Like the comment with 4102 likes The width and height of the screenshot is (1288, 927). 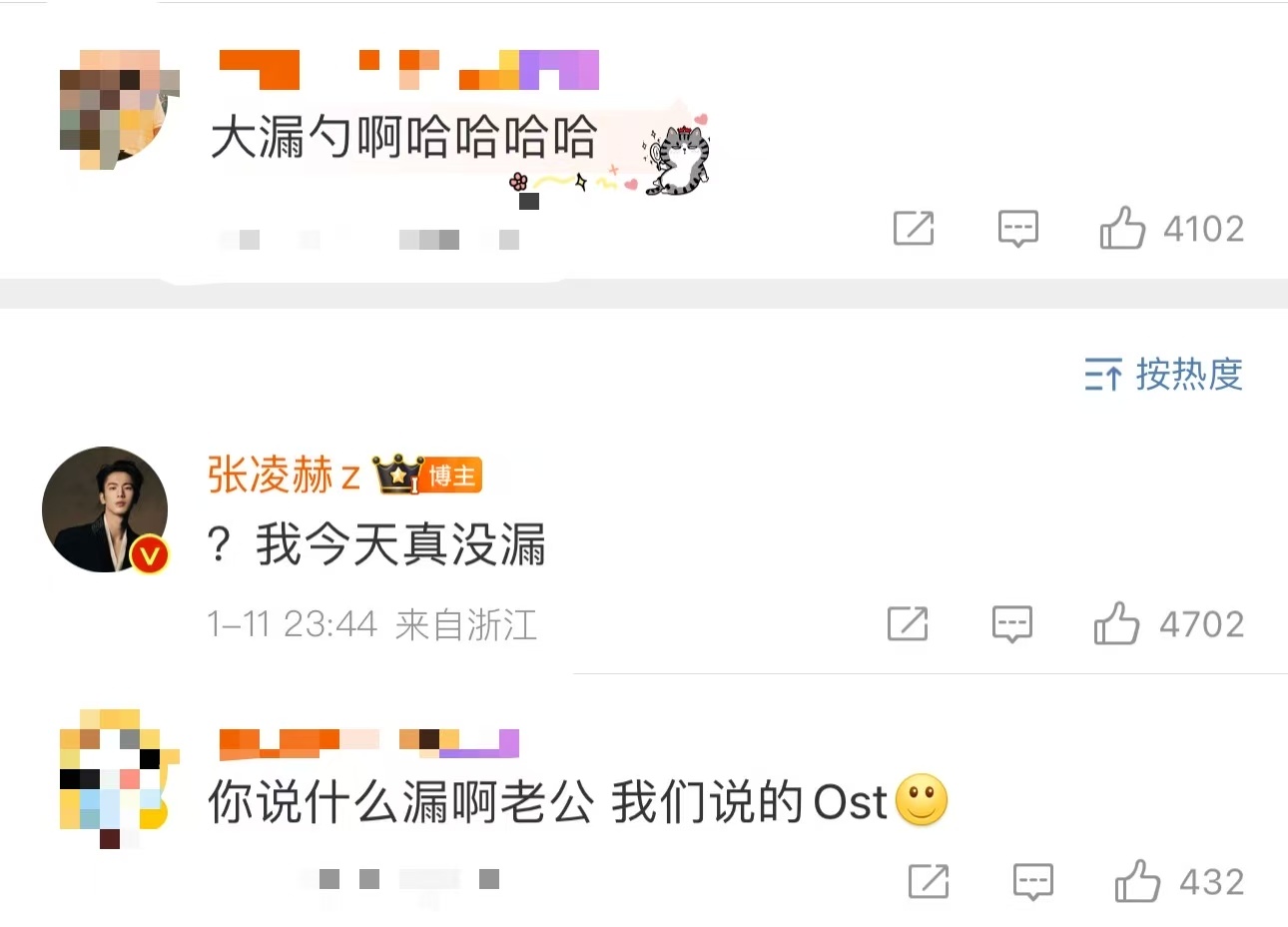point(1122,228)
